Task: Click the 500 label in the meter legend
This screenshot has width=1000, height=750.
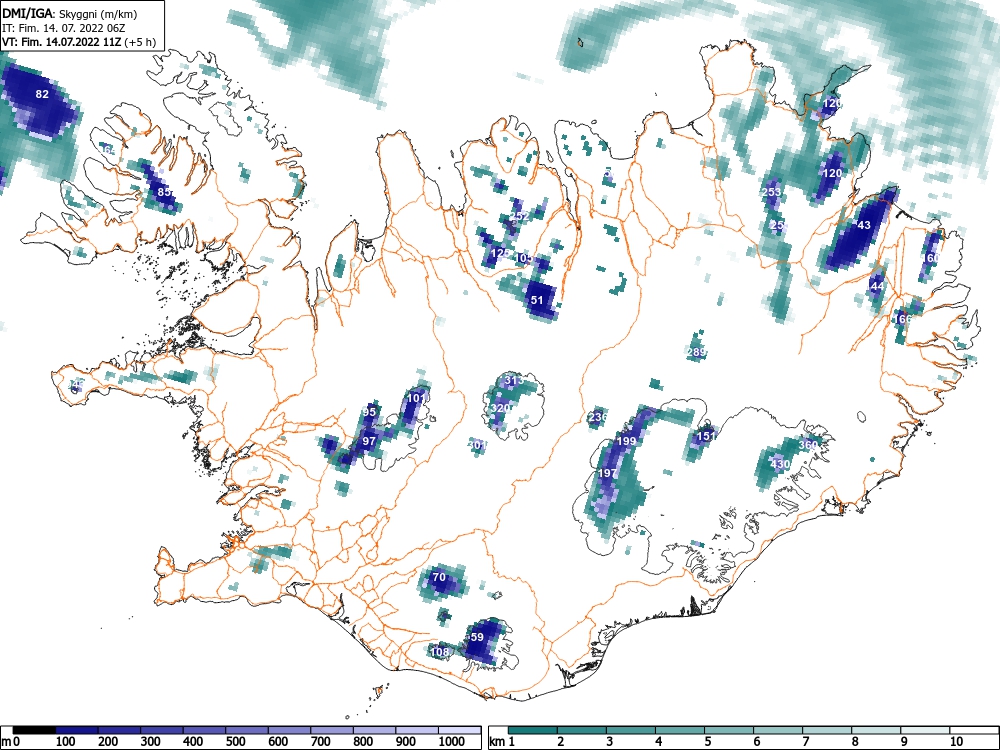Action: (x=235, y=742)
